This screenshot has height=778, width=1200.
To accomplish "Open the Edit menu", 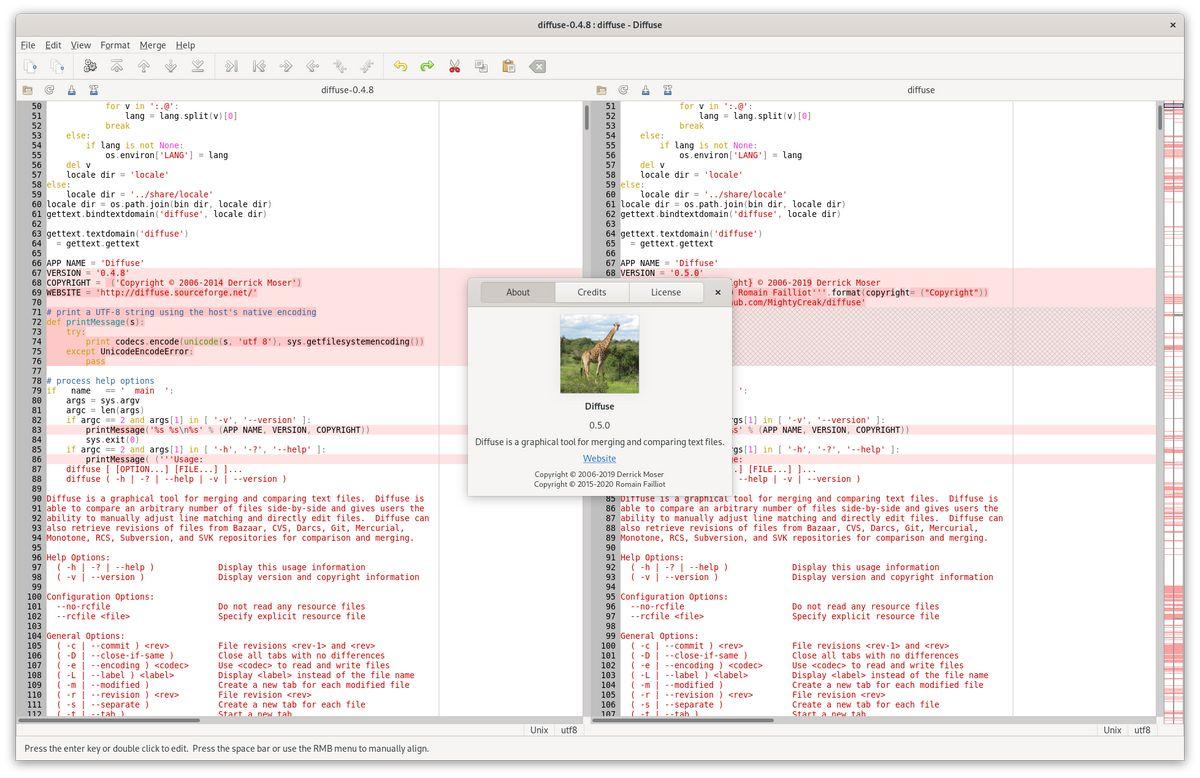I will click(53, 45).
